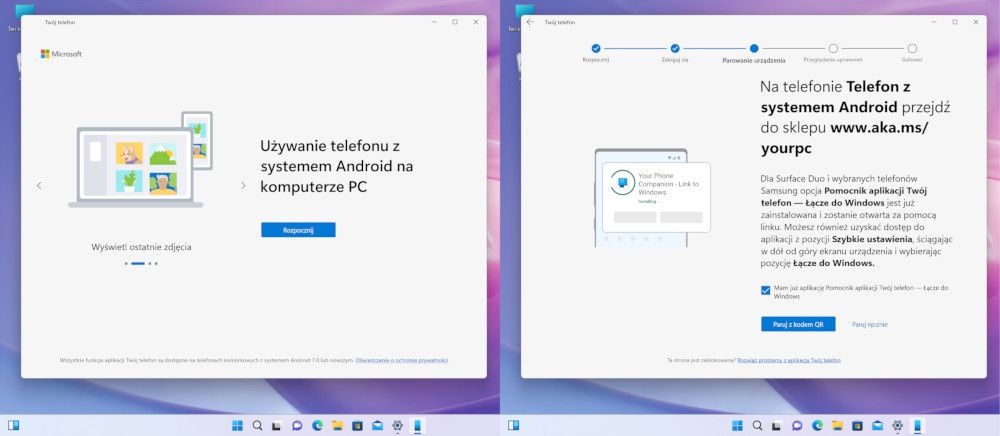Close the pairing window with progress steps
This screenshot has width=1000, height=436.
(x=976, y=22)
